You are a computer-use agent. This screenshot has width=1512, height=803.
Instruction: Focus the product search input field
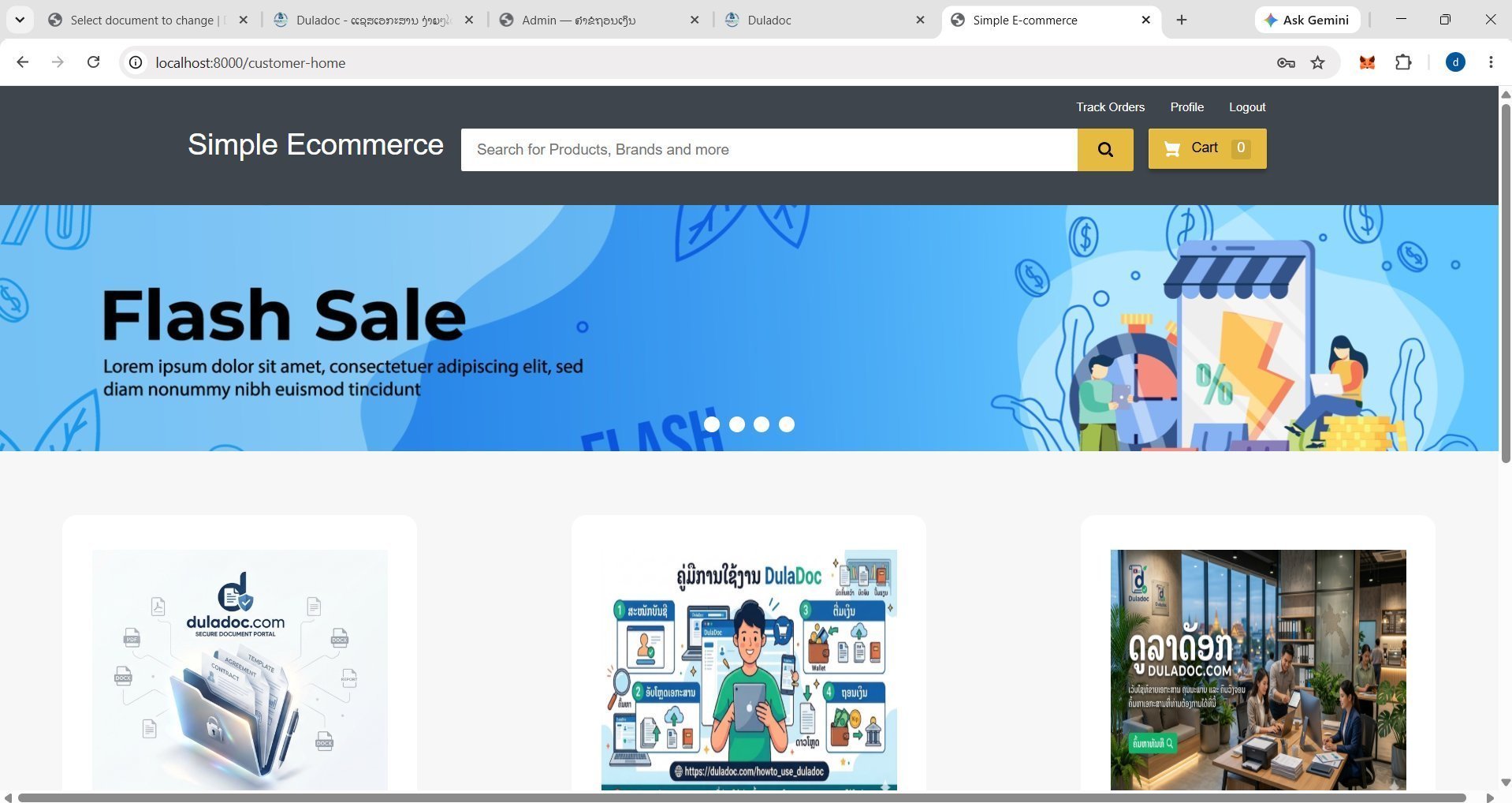pyautogui.click(x=769, y=149)
